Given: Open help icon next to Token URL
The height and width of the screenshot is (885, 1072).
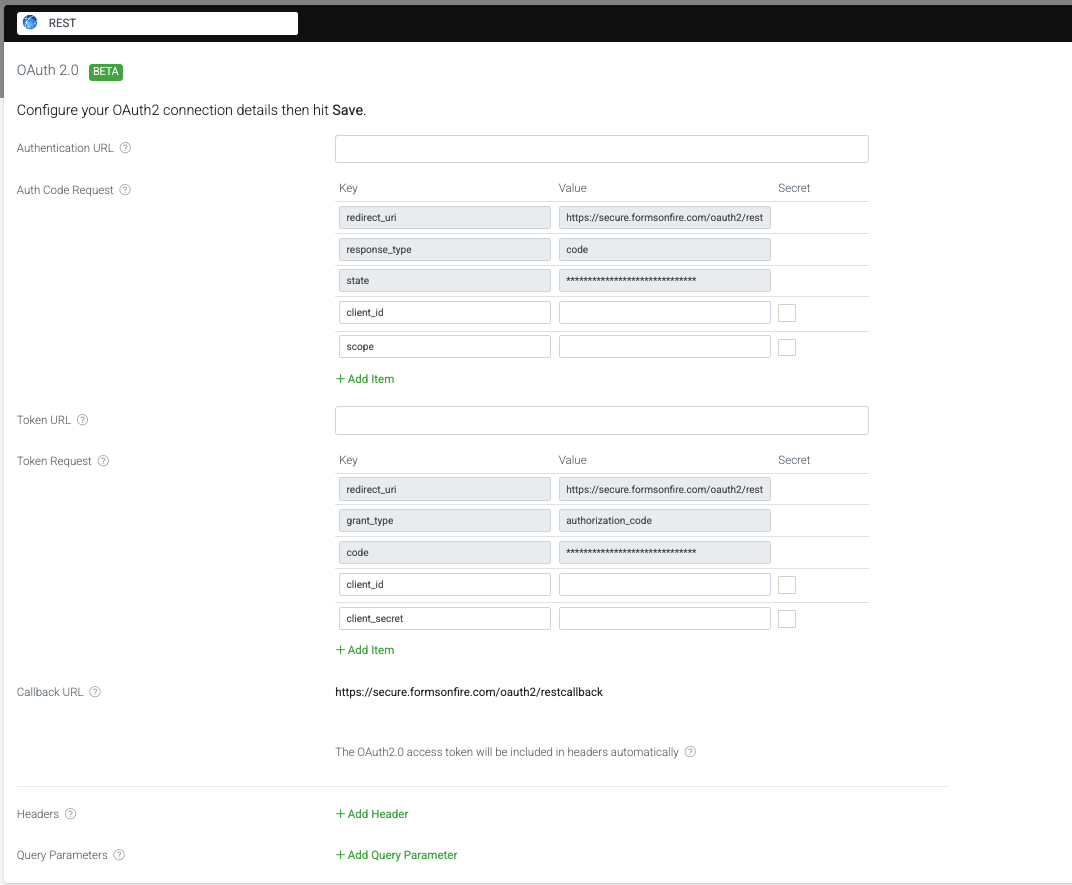Looking at the screenshot, I should click(x=83, y=419).
